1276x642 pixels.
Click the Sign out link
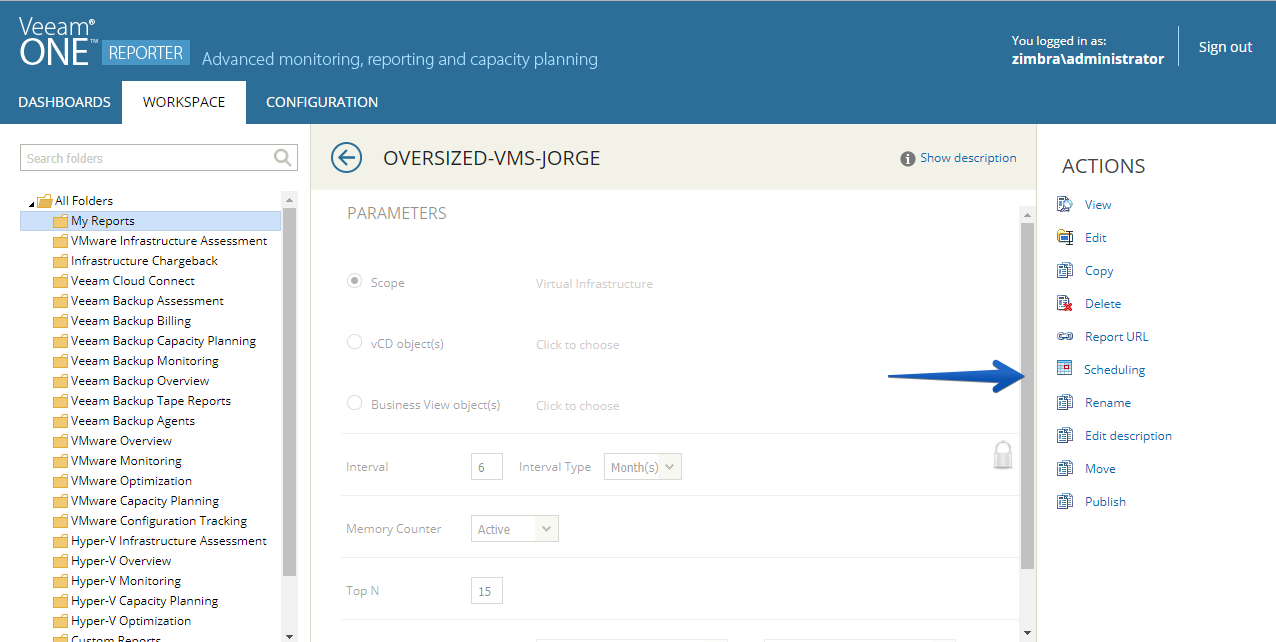(1225, 47)
